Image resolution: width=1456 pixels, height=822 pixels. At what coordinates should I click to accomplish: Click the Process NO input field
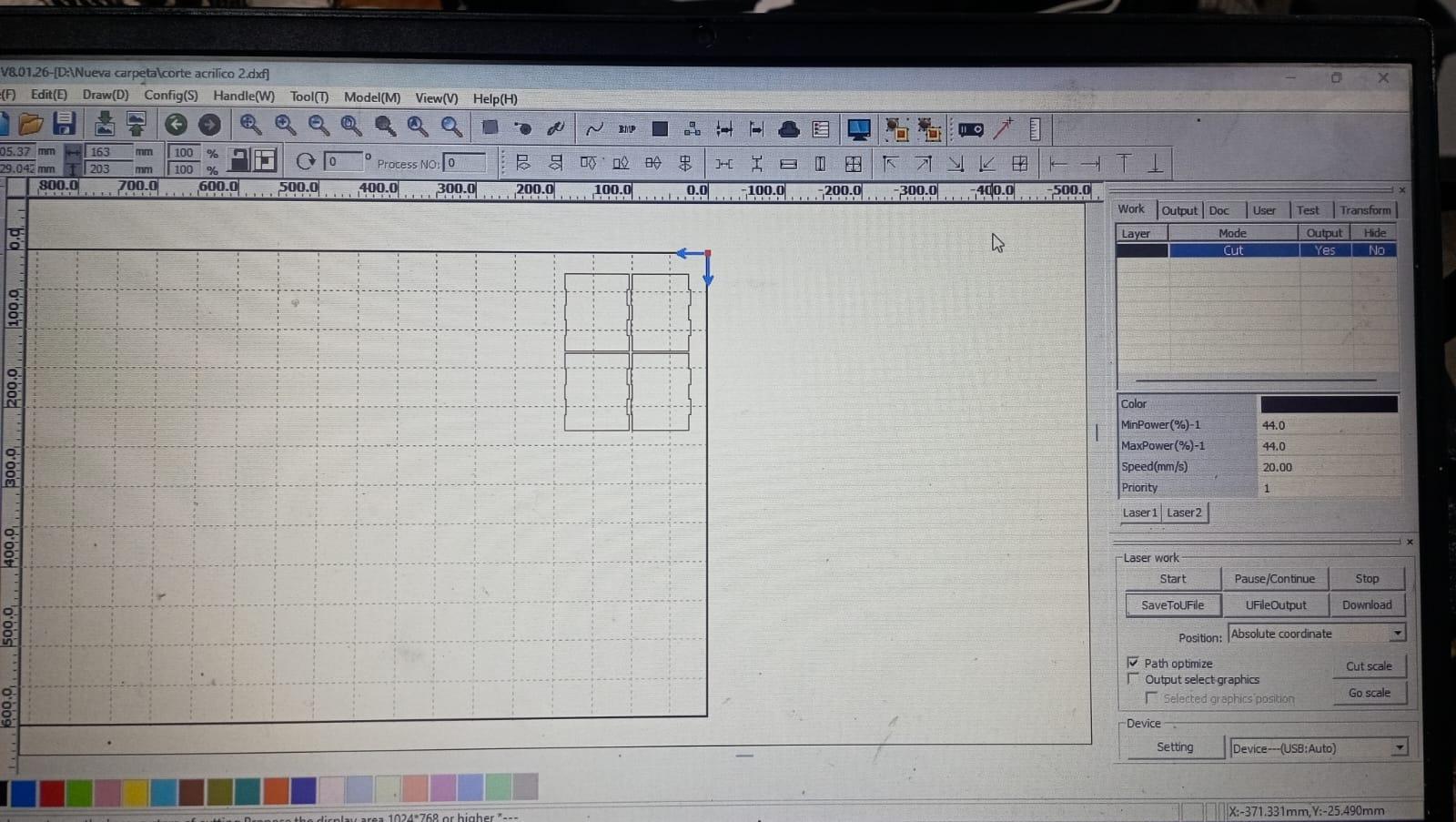tap(464, 163)
